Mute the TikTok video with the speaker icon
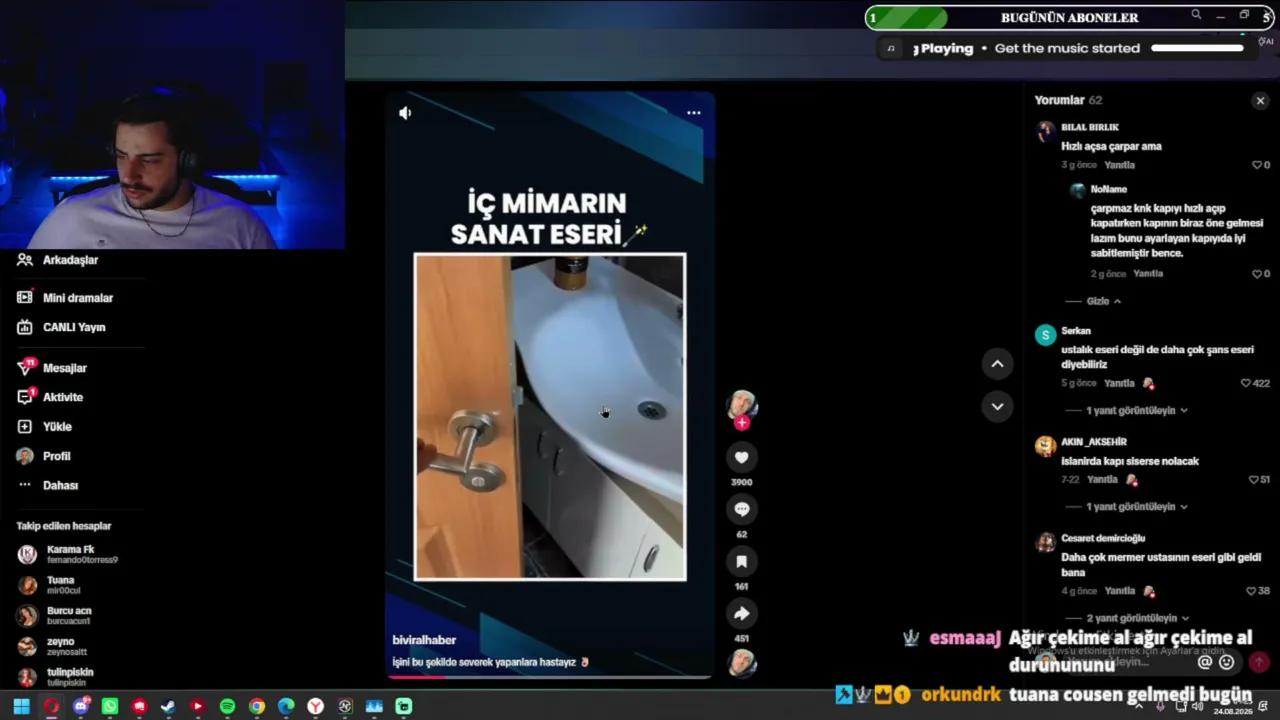This screenshot has height=720, width=1280. [x=405, y=113]
